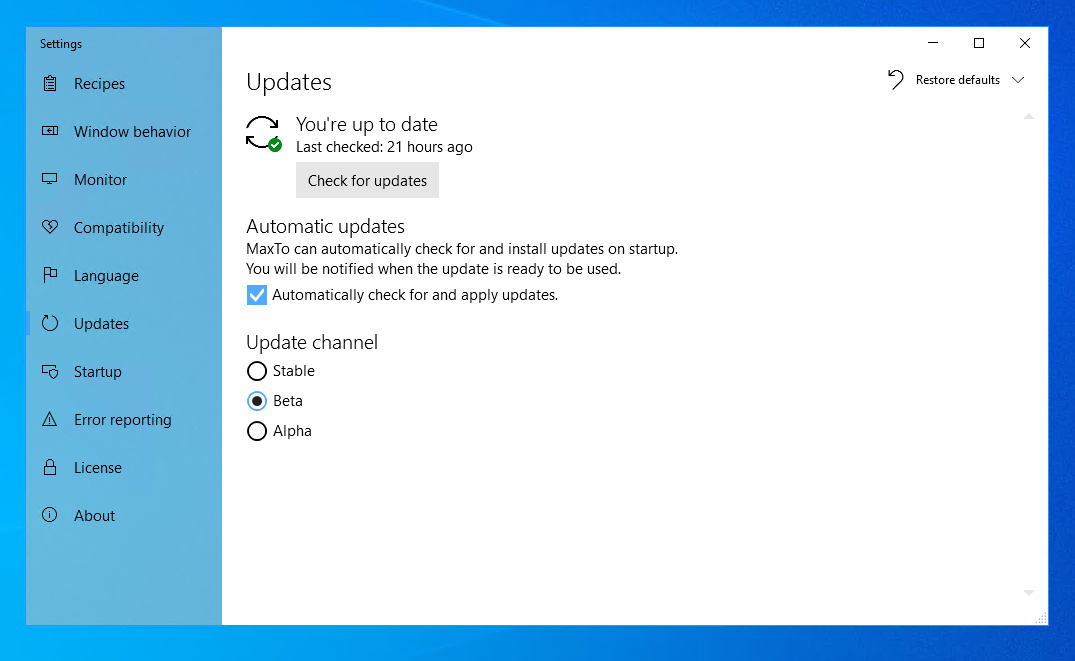Select the Beta channel radio button
Screen dimensions: 1075x661
tap(257, 400)
